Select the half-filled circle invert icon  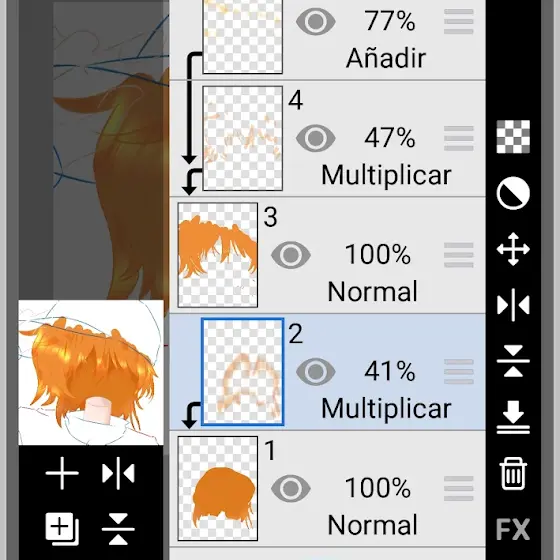(513, 193)
